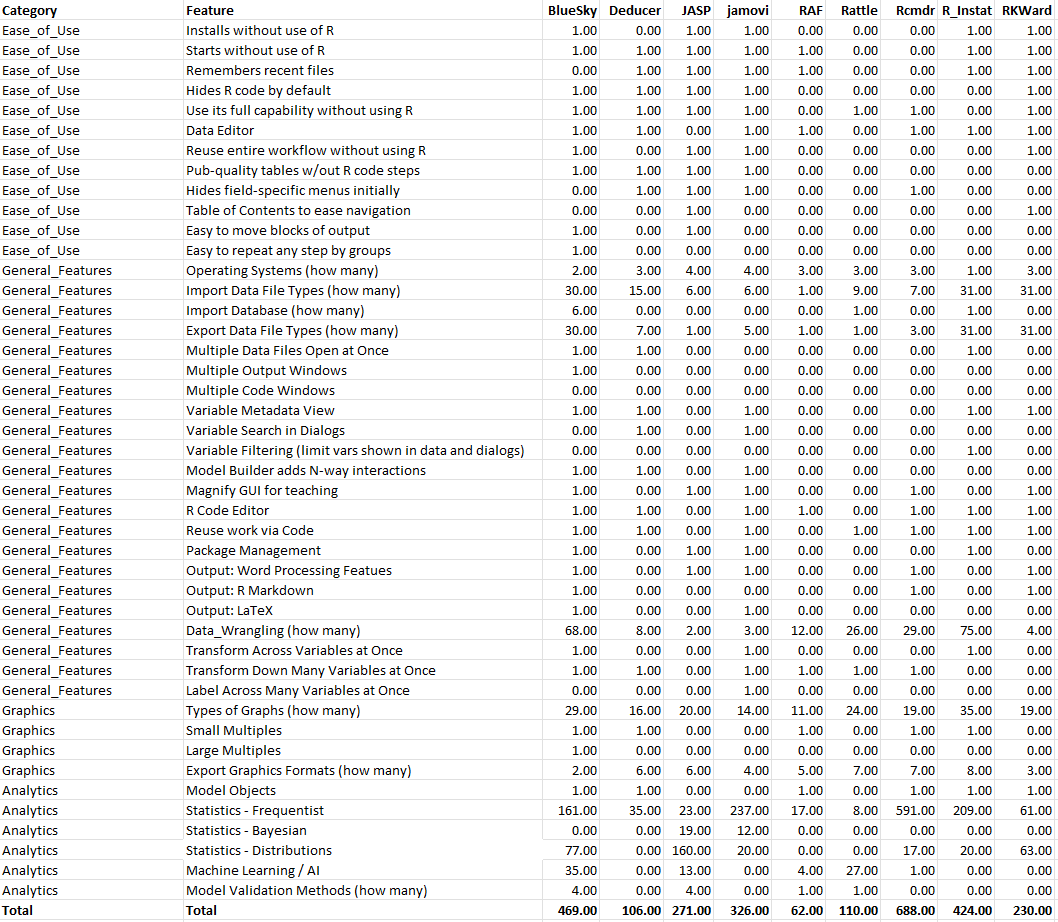Image resolution: width=1058 pixels, height=922 pixels.
Task: Click the Feature header cell
Action: [210, 10]
